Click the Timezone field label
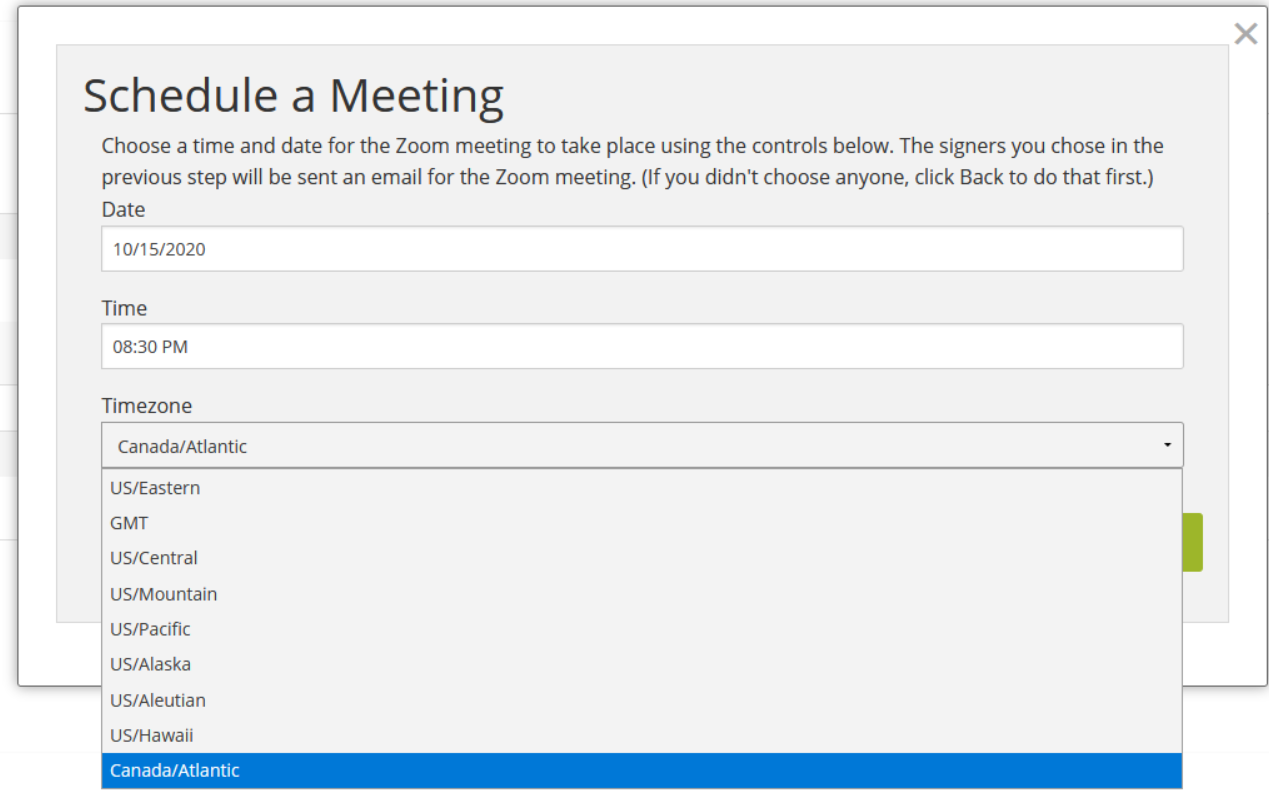1269x799 pixels. [146, 406]
